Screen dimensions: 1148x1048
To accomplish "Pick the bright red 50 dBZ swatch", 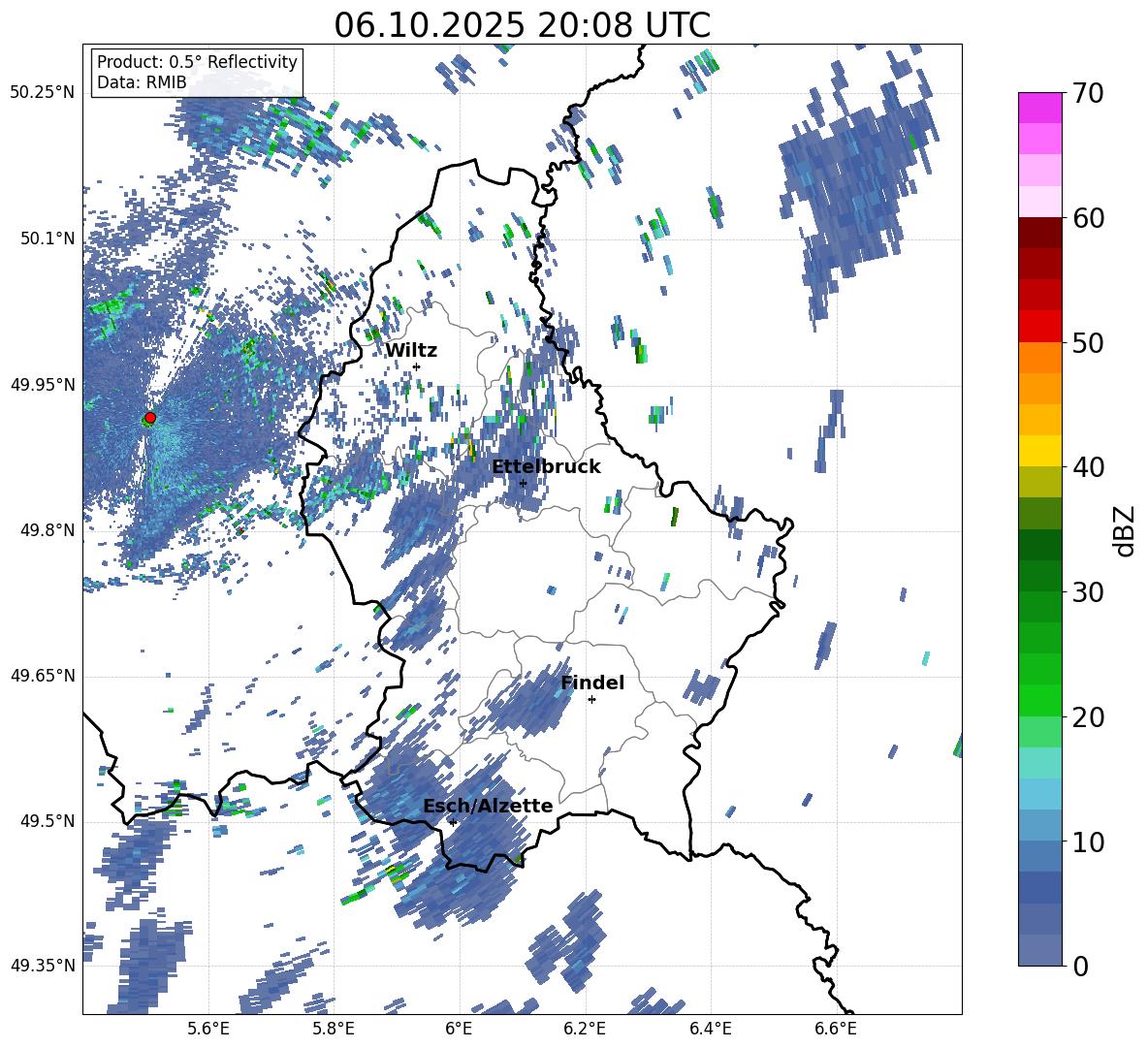I will pos(1040,327).
